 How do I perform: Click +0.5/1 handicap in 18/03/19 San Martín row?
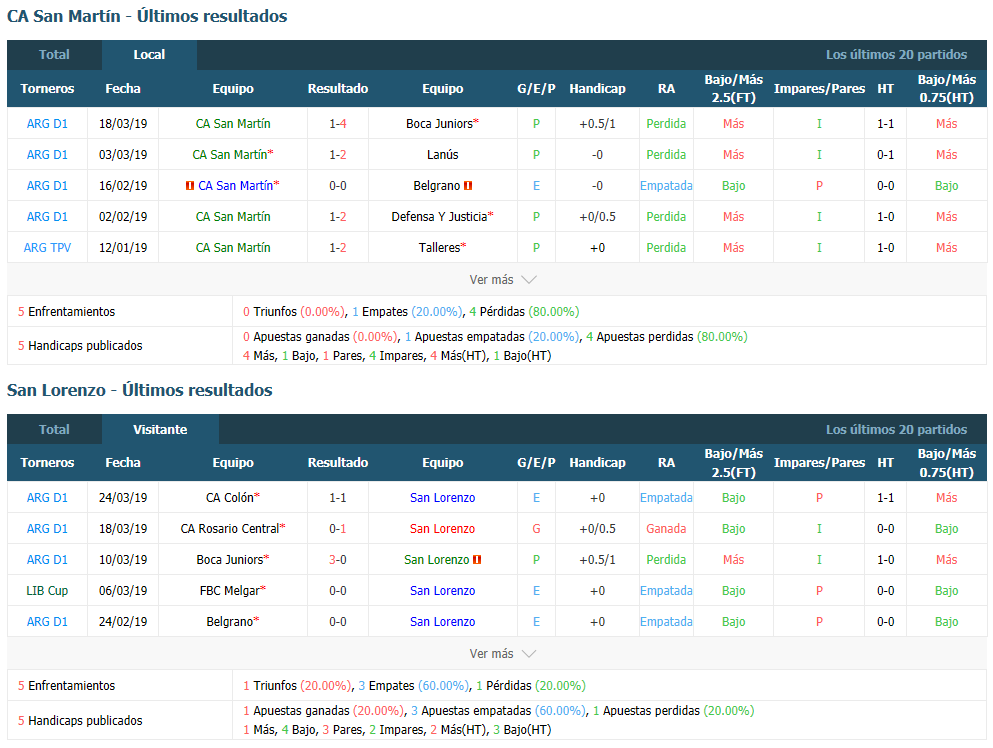pyautogui.click(x=597, y=124)
